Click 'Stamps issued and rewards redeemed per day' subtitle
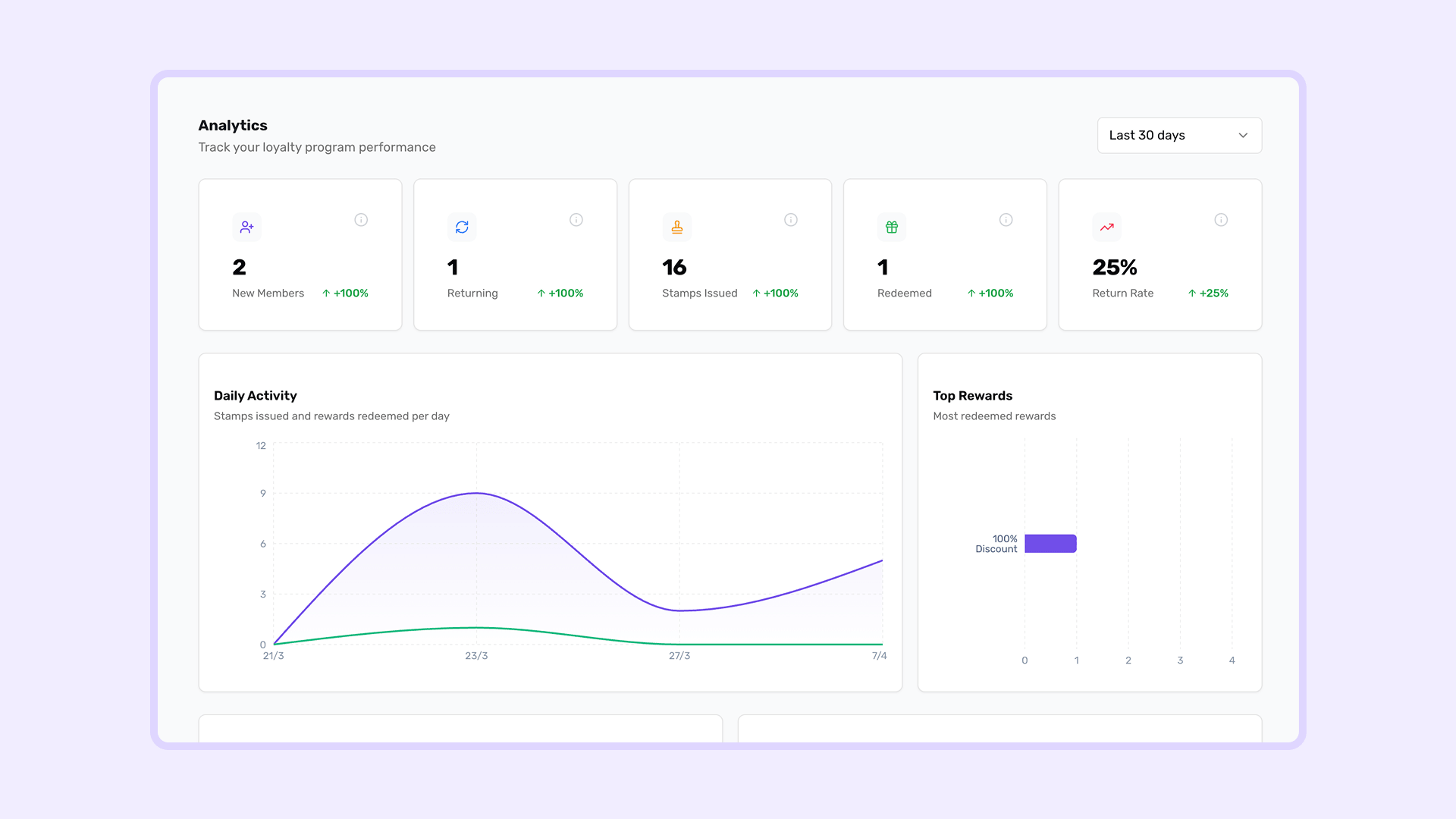1456x819 pixels. coord(331,416)
